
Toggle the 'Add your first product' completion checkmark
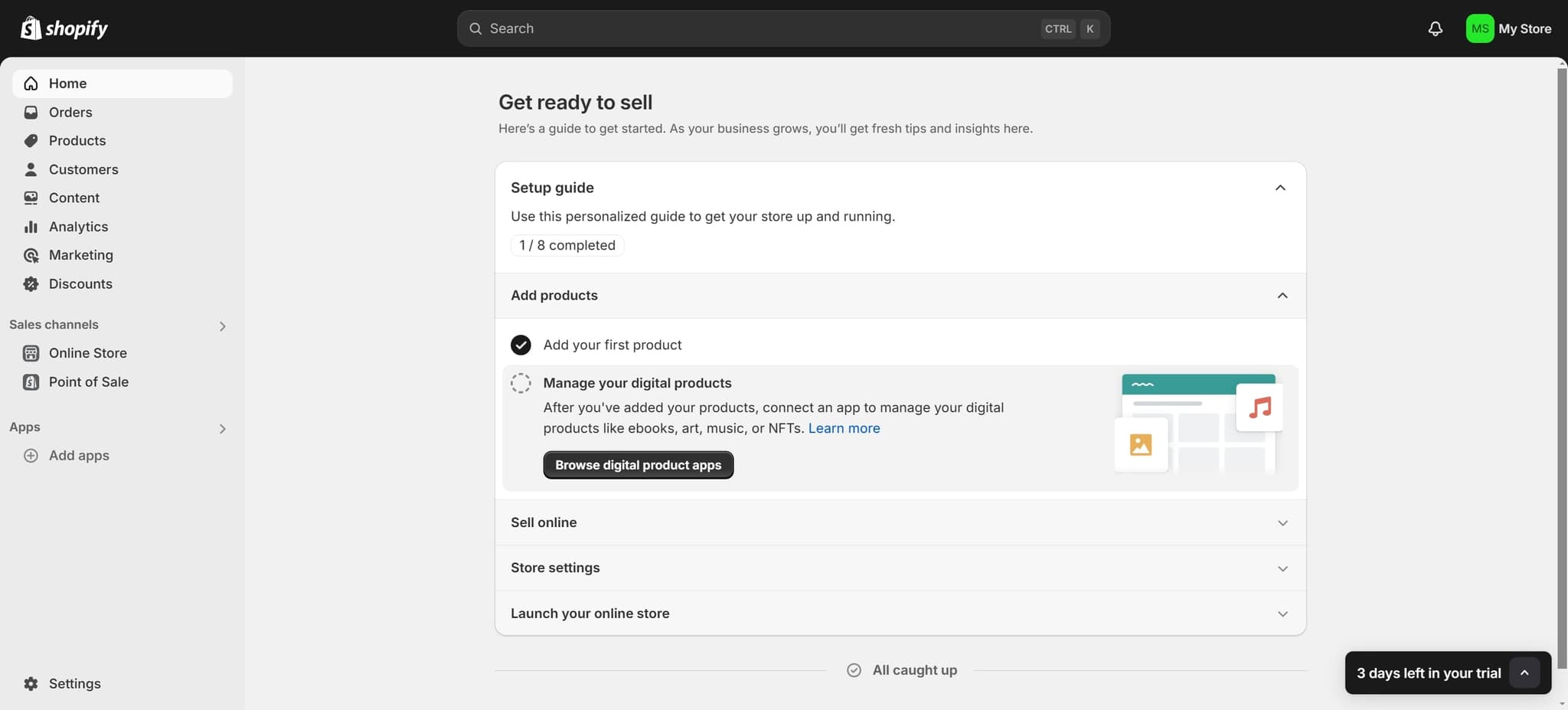click(x=521, y=345)
